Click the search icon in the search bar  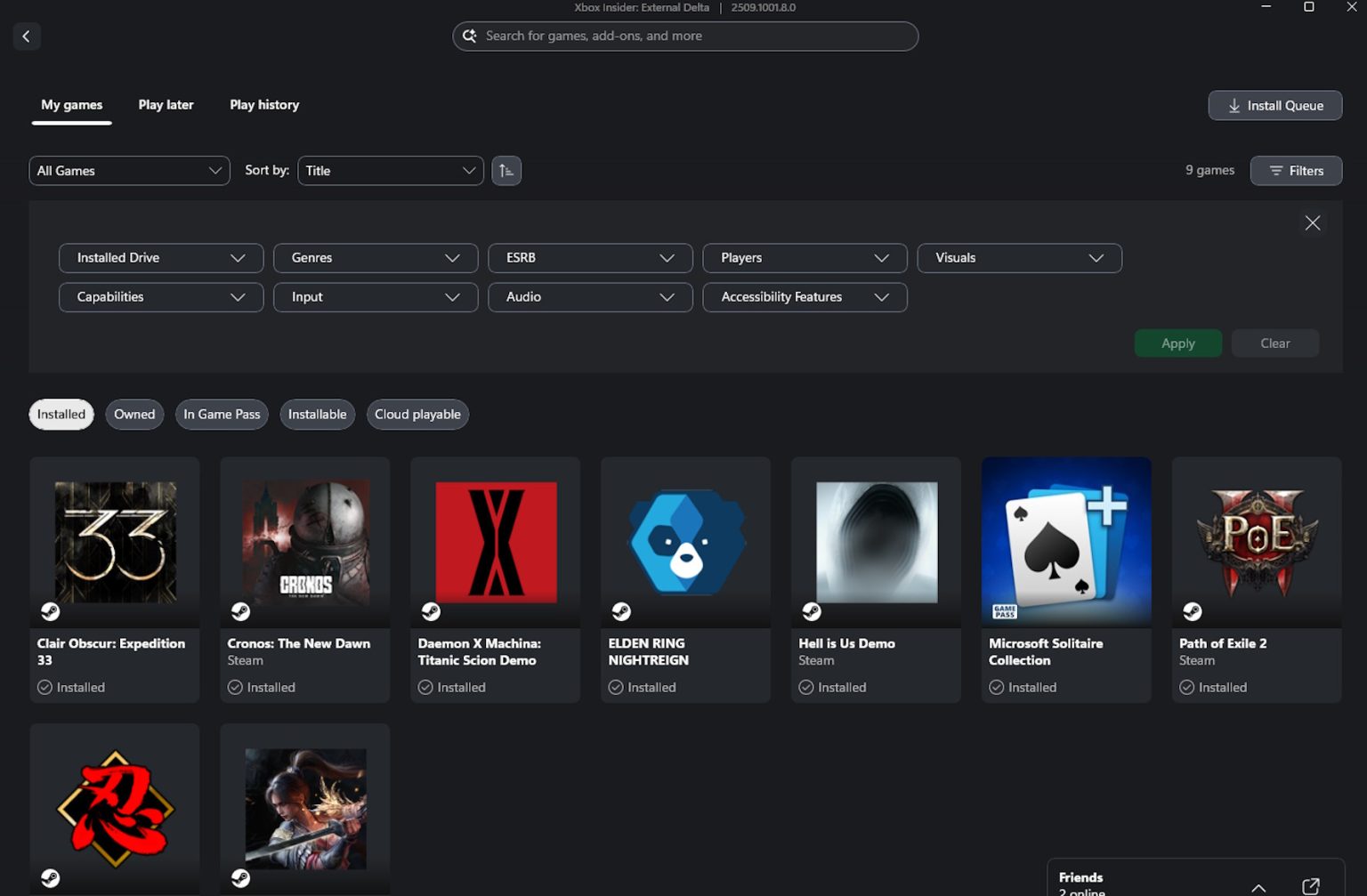click(x=470, y=36)
